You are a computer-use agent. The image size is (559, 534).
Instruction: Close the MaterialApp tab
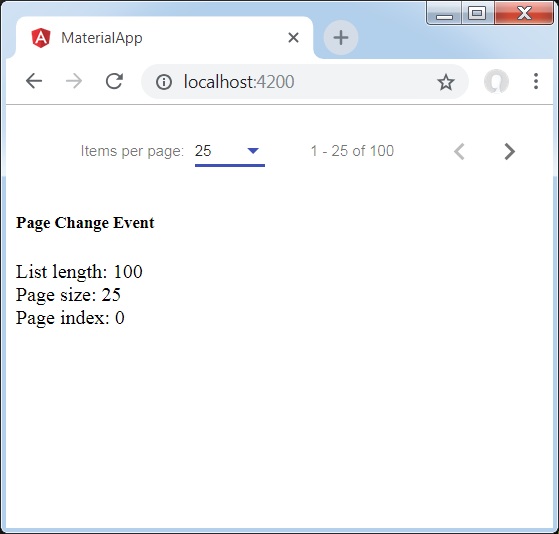(x=293, y=37)
